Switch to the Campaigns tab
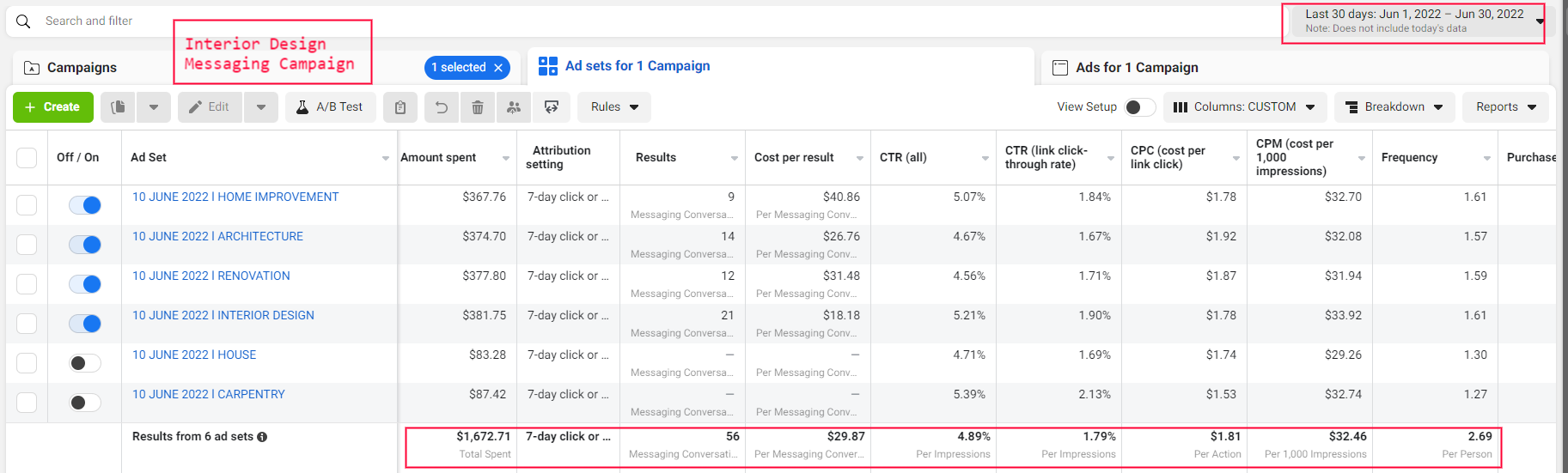Screen dimensions: 1568x473 pos(82,68)
